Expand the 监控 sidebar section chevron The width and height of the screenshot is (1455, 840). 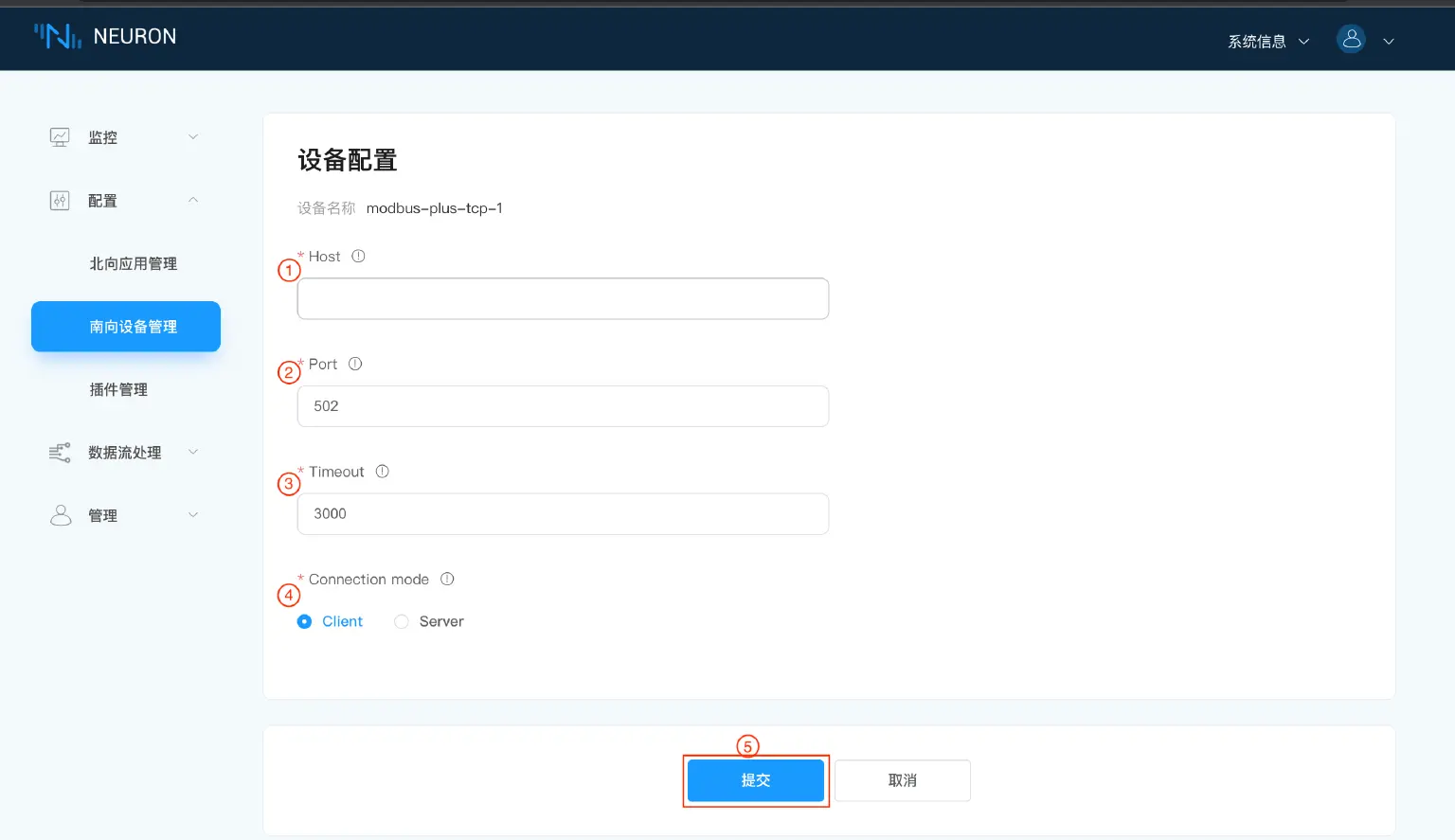point(193,137)
